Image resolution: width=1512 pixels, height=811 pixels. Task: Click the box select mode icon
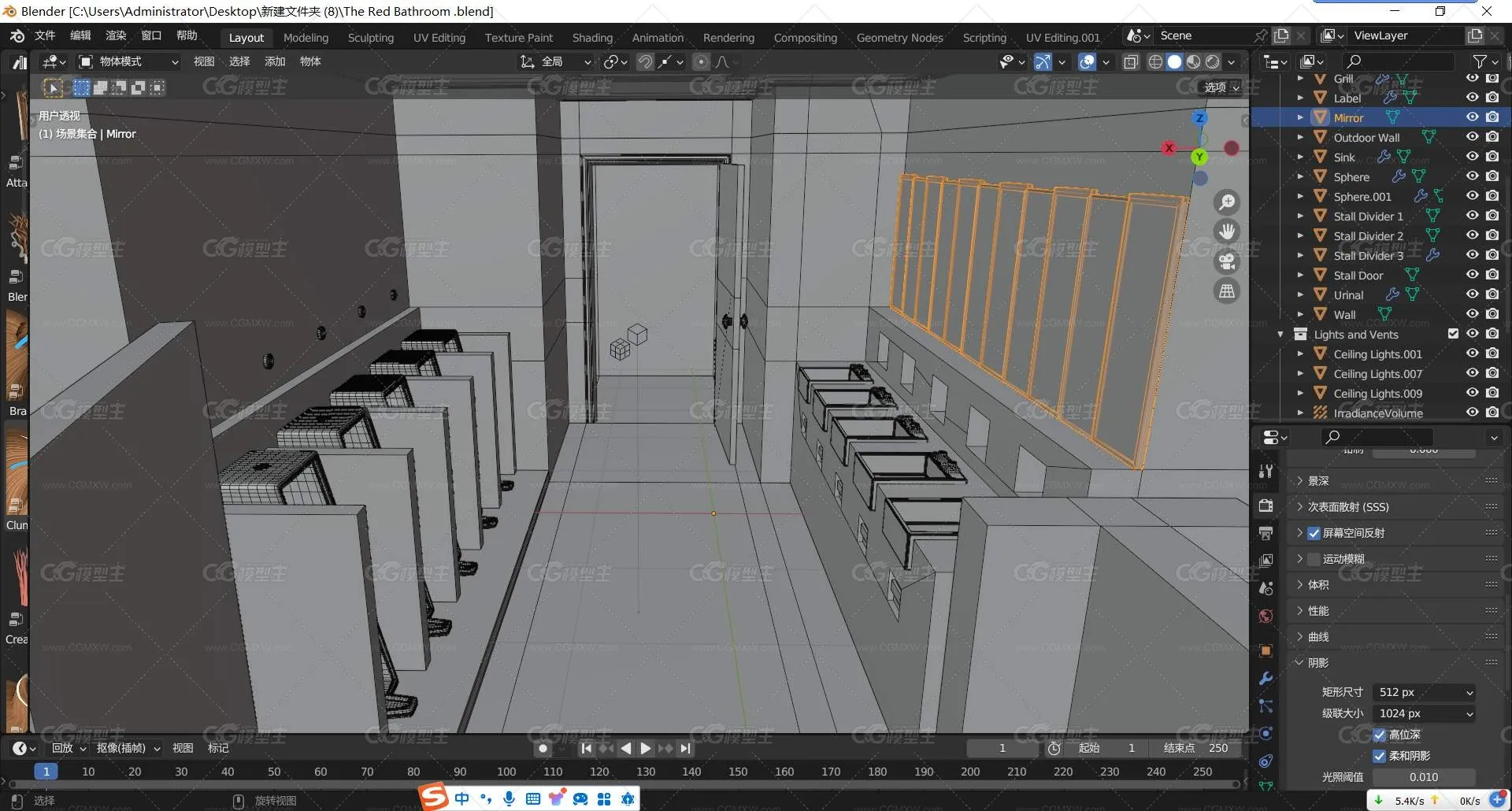pyautogui.click(x=81, y=87)
